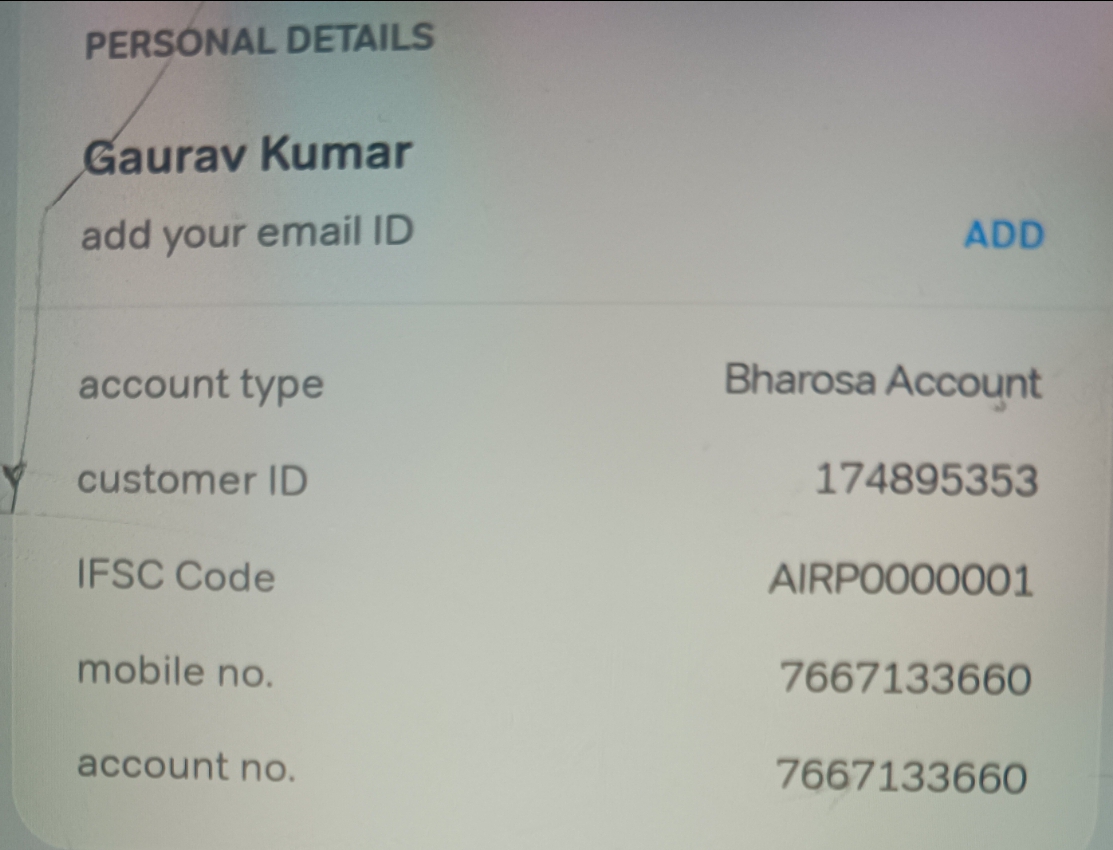
Task: Select the mobile number value 7667133660
Action: coord(905,677)
